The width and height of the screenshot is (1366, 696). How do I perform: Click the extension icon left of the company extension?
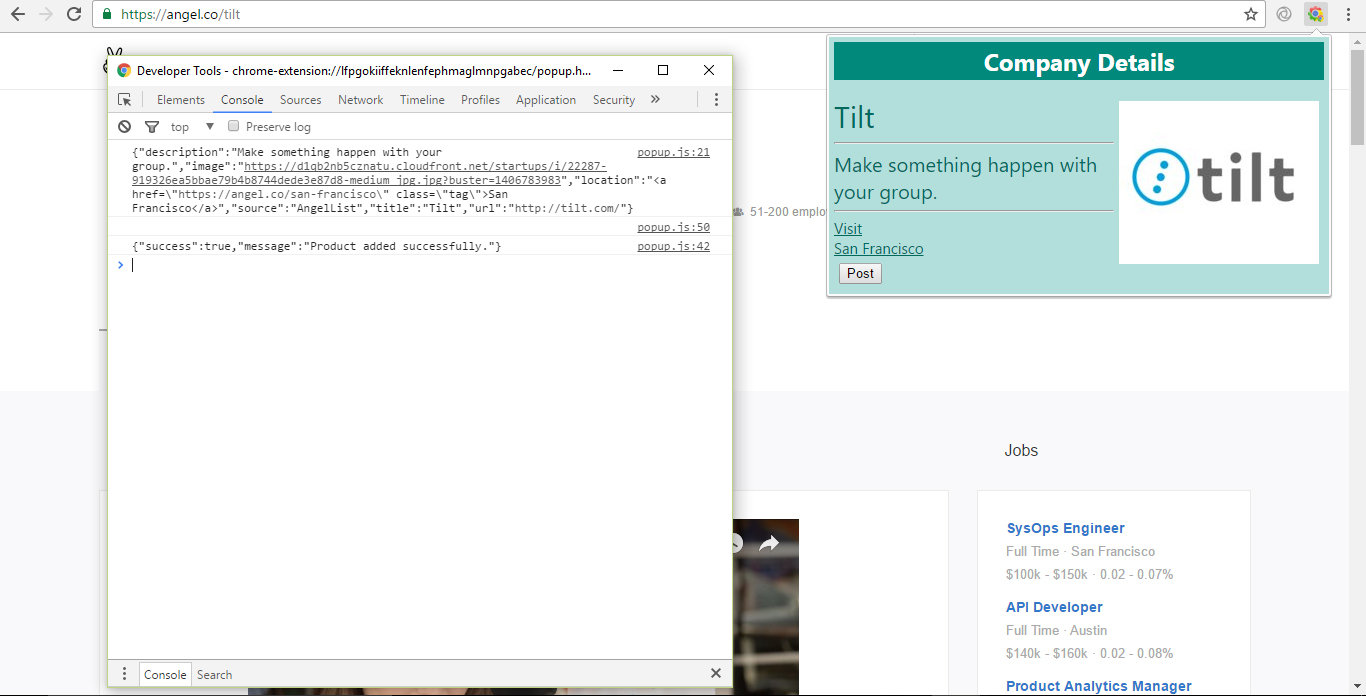click(1285, 14)
